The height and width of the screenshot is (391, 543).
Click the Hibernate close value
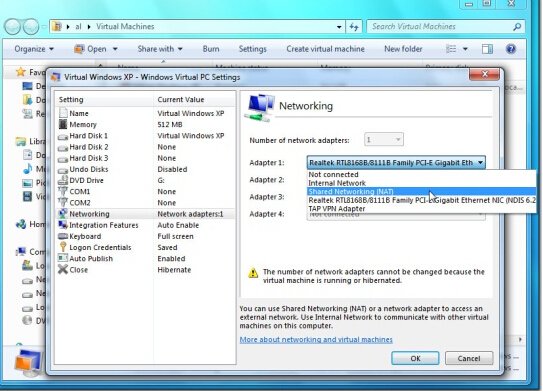[x=174, y=270]
